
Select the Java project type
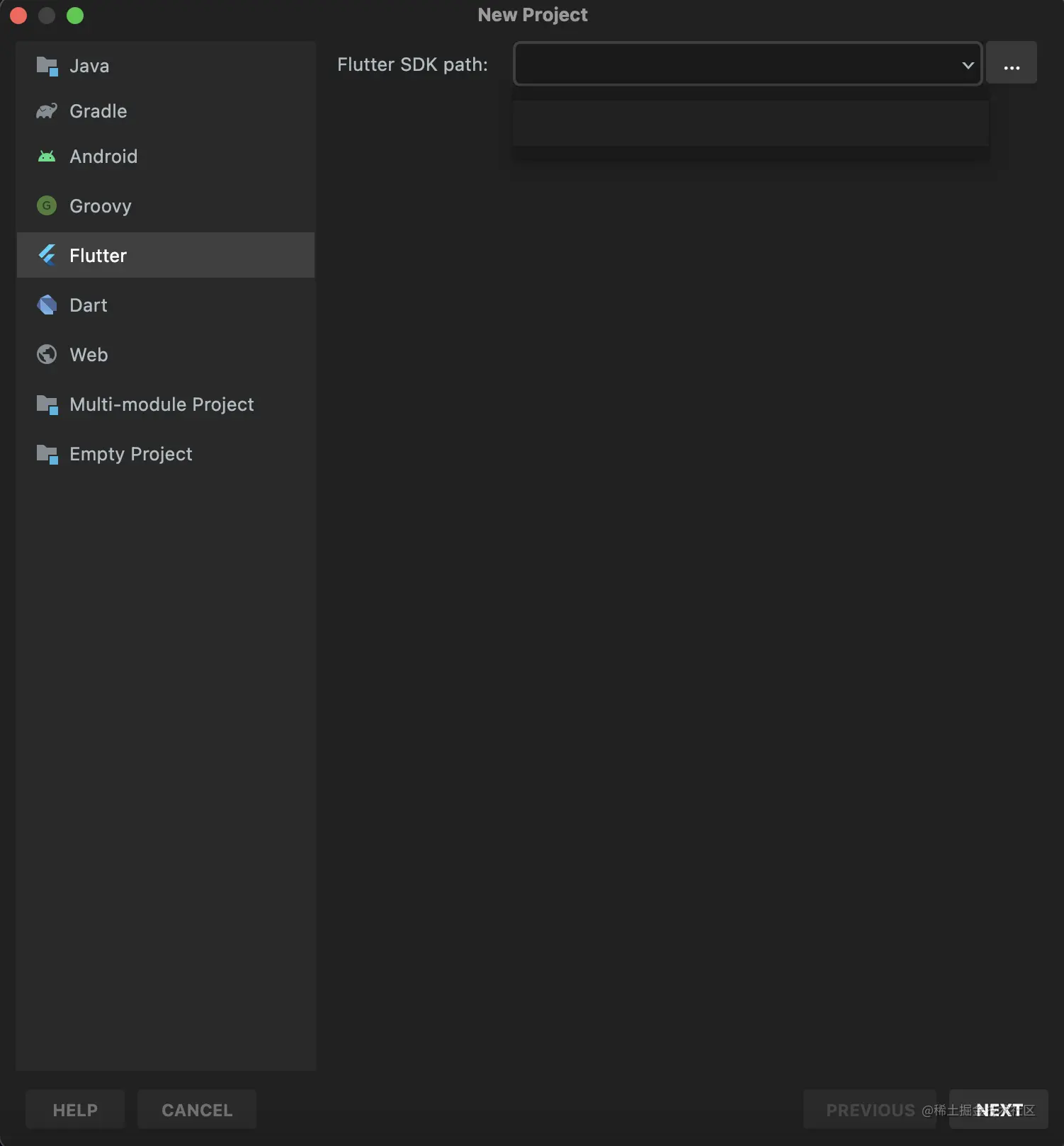pyautogui.click(x=166, y=66)
